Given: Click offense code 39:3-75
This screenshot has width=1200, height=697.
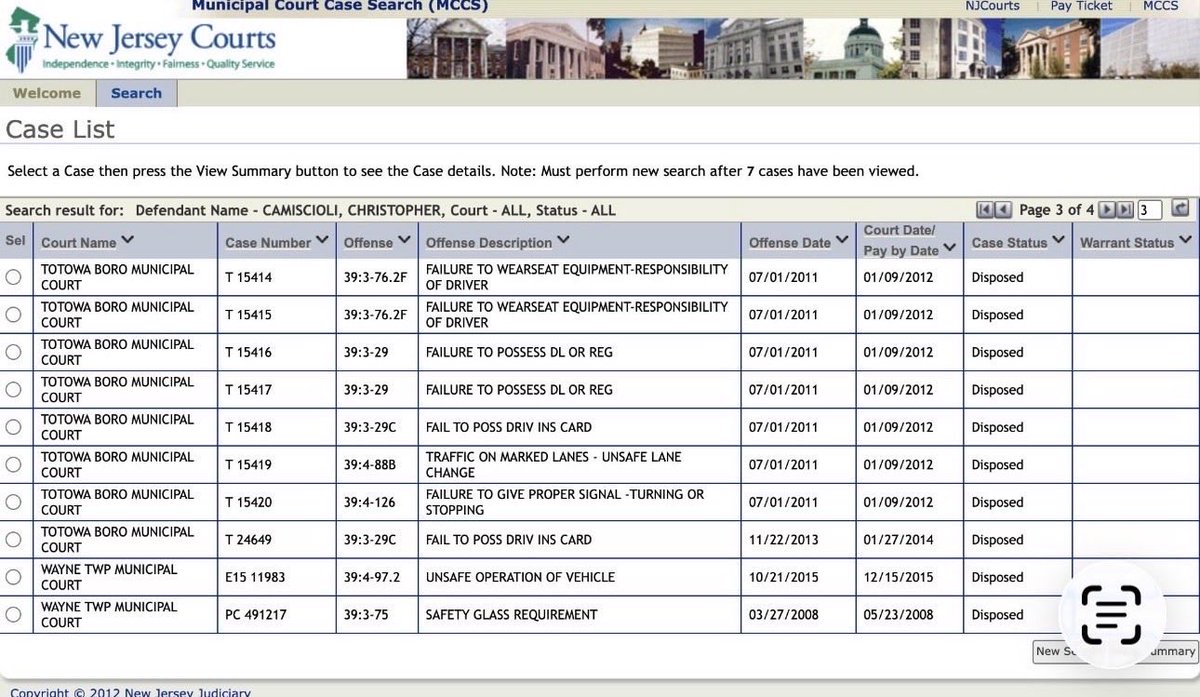Looking at the screenshot, I should click(366, 614).
